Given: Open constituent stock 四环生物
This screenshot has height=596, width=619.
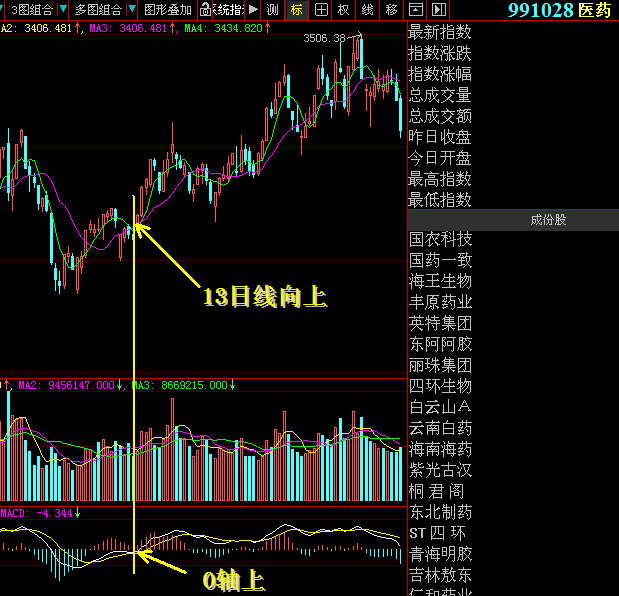Looking at the screenshot, I should coord(441,386).
